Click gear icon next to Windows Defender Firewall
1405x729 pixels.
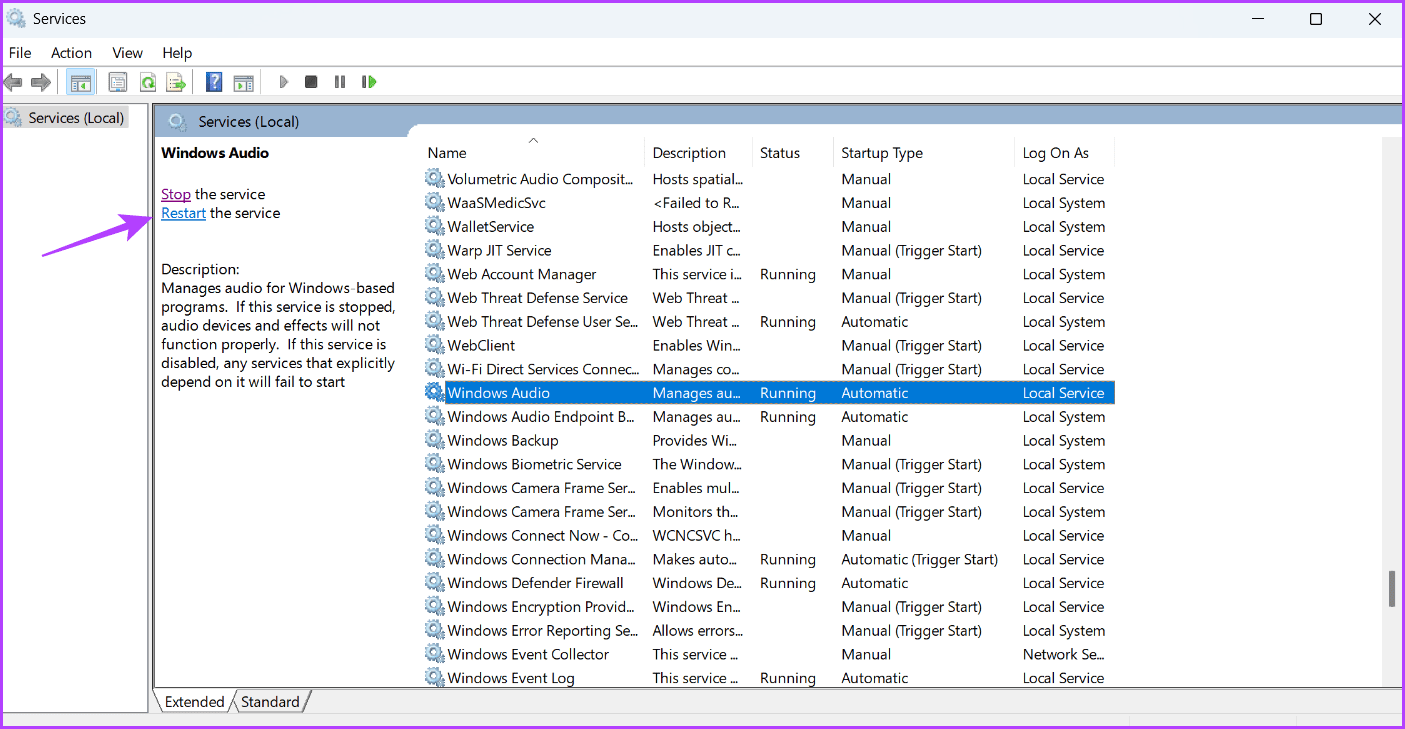435,583
